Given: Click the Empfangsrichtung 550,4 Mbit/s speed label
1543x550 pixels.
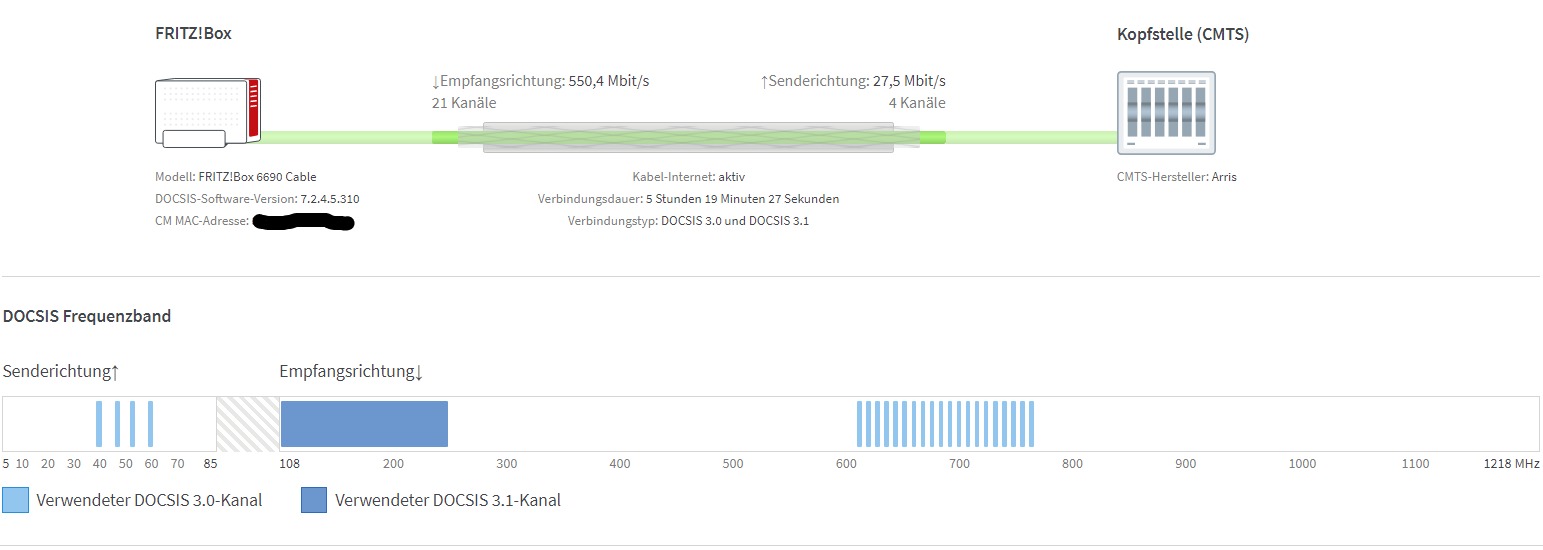Looking at the screenshot, I should tap(540, 81).
